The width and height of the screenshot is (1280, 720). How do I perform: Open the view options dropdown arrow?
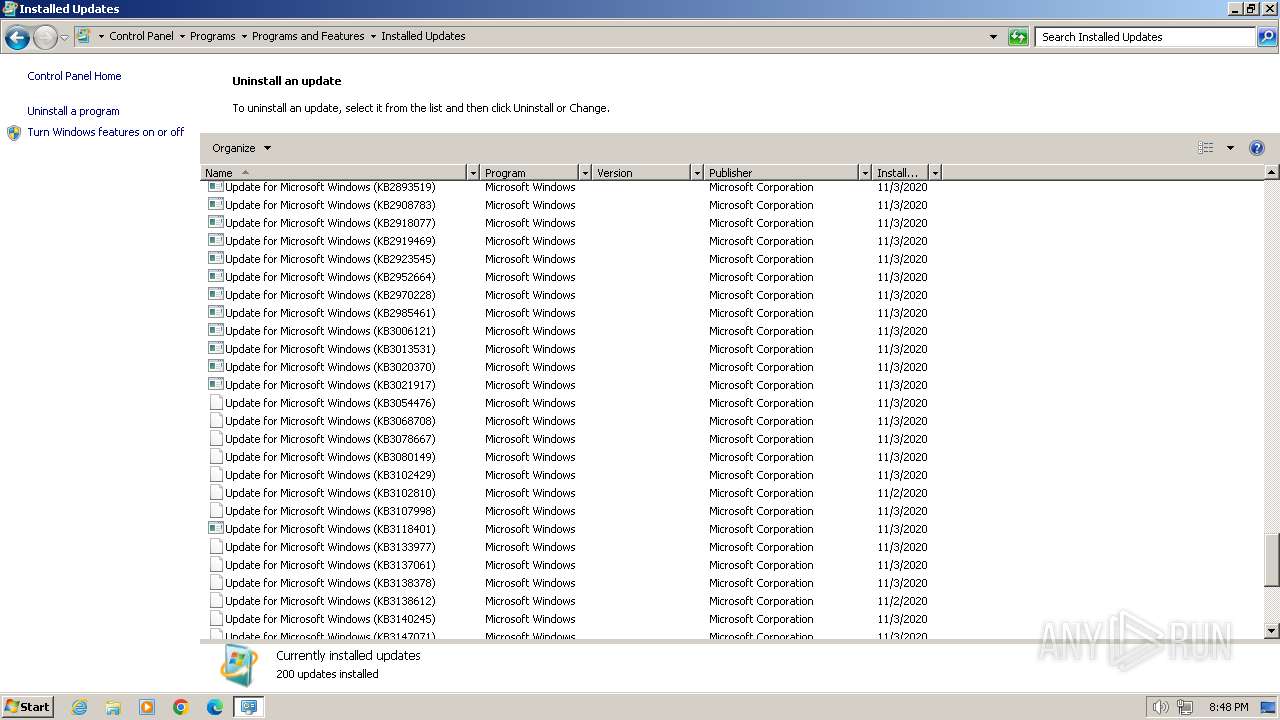pos(1230,148)
